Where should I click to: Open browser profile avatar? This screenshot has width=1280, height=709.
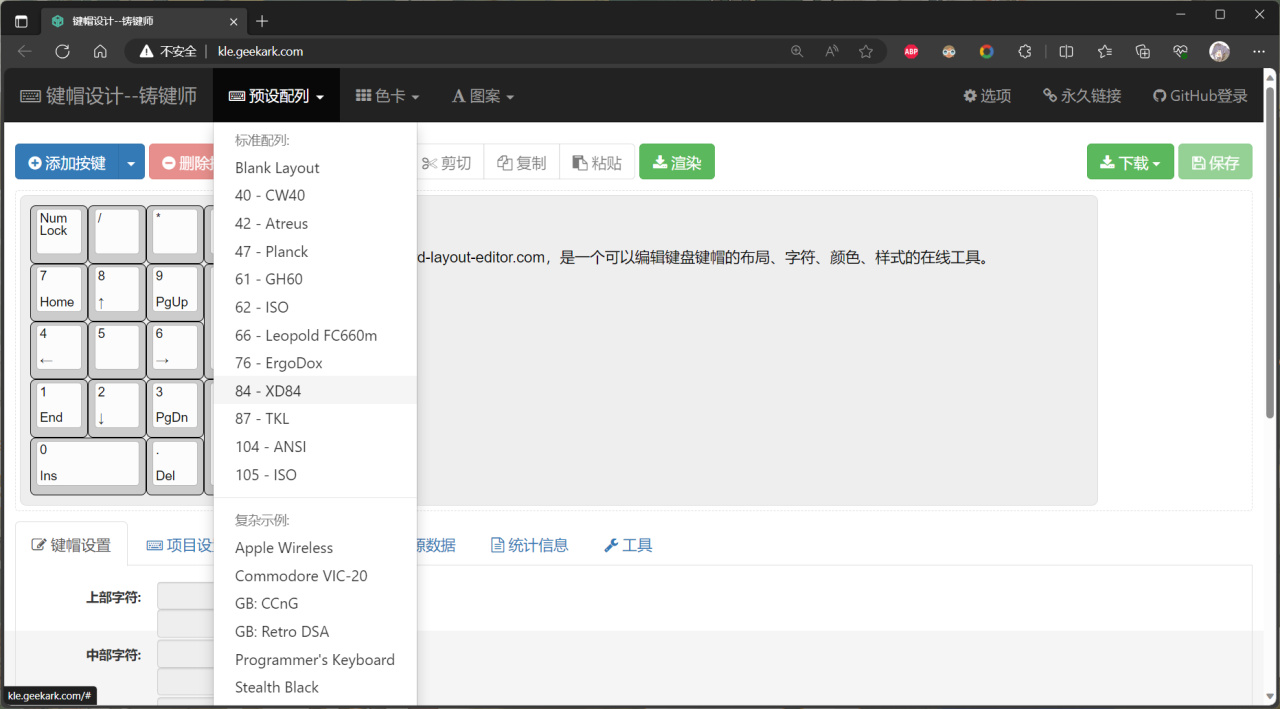[x=1219, y=51]
